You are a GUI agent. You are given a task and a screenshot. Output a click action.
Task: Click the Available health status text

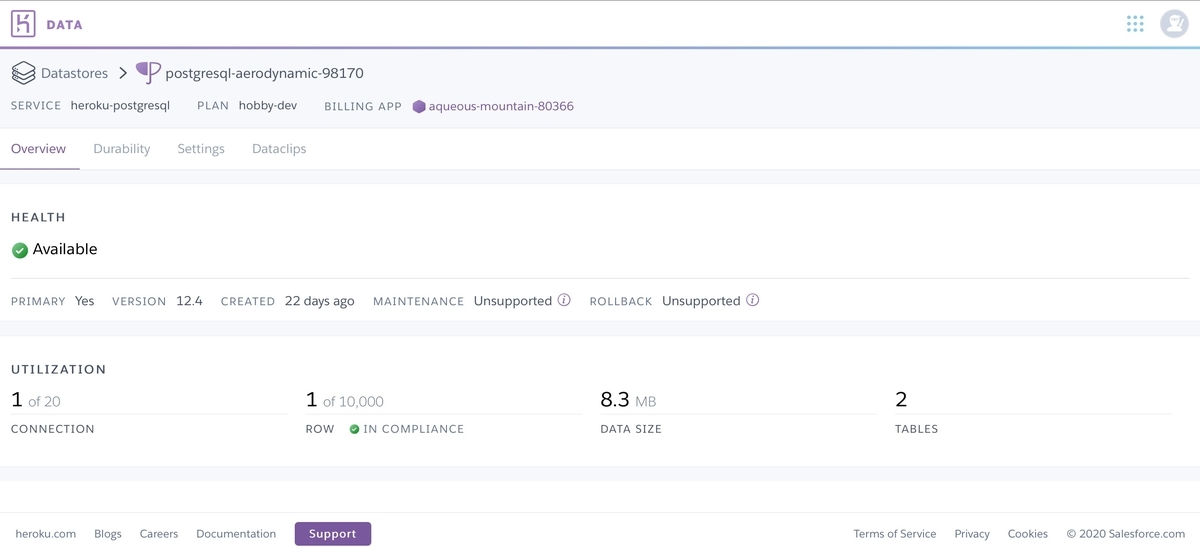[65, 249]
